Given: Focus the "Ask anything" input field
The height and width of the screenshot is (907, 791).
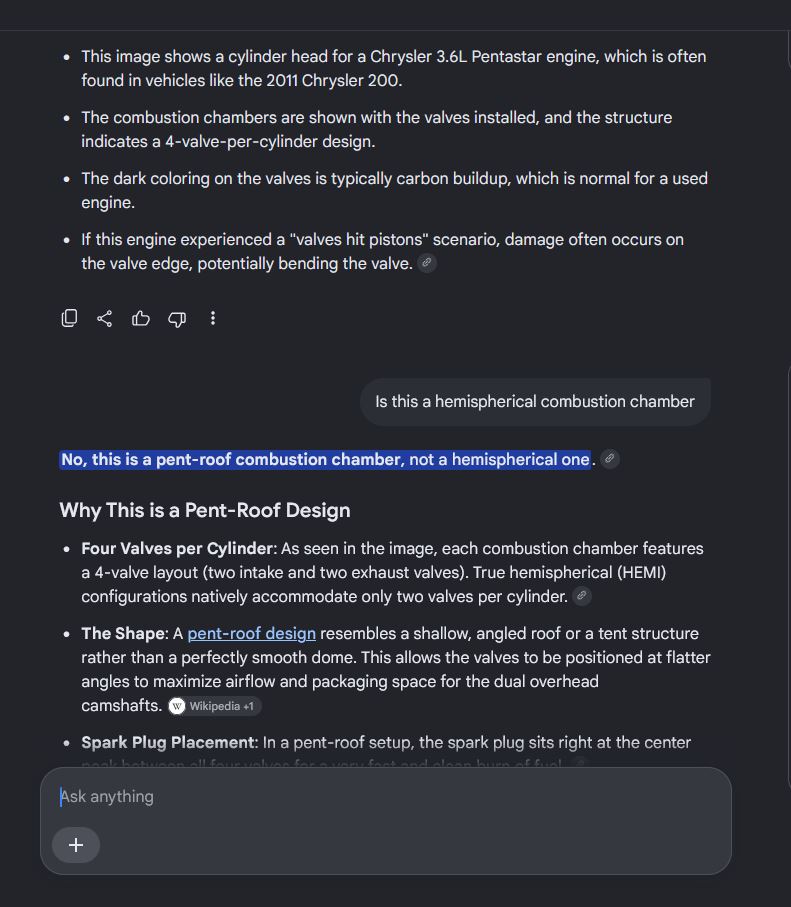Looking at the screenshot, I should click(x=385, y=797).
